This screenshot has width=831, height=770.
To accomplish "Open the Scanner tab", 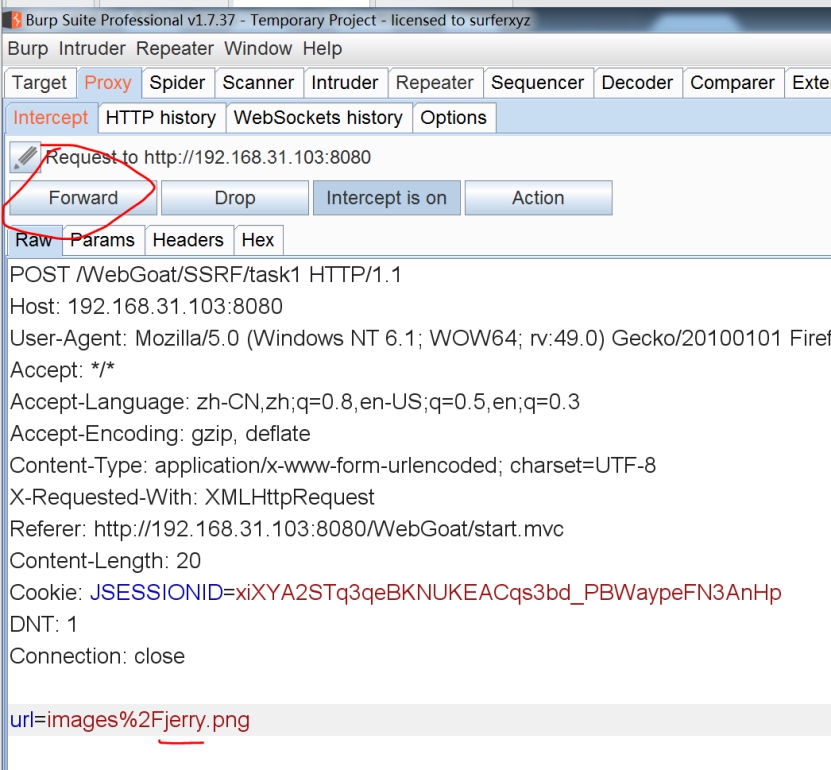I will pos(258,83).
